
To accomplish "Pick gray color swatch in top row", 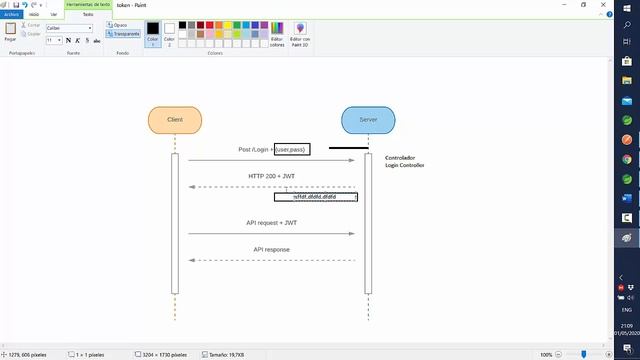I will click(191, 25).
